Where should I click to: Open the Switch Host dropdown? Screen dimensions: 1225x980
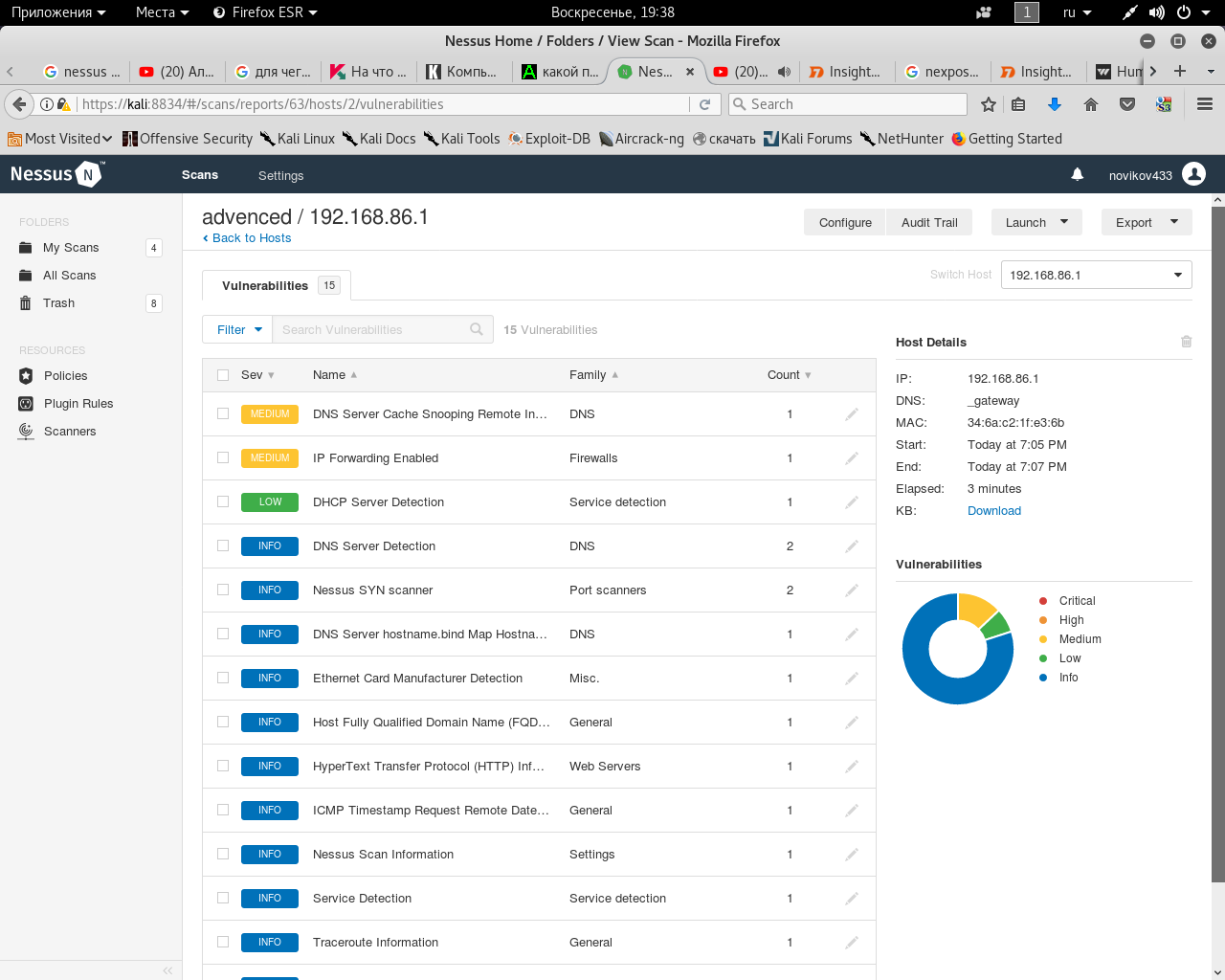1096,276
